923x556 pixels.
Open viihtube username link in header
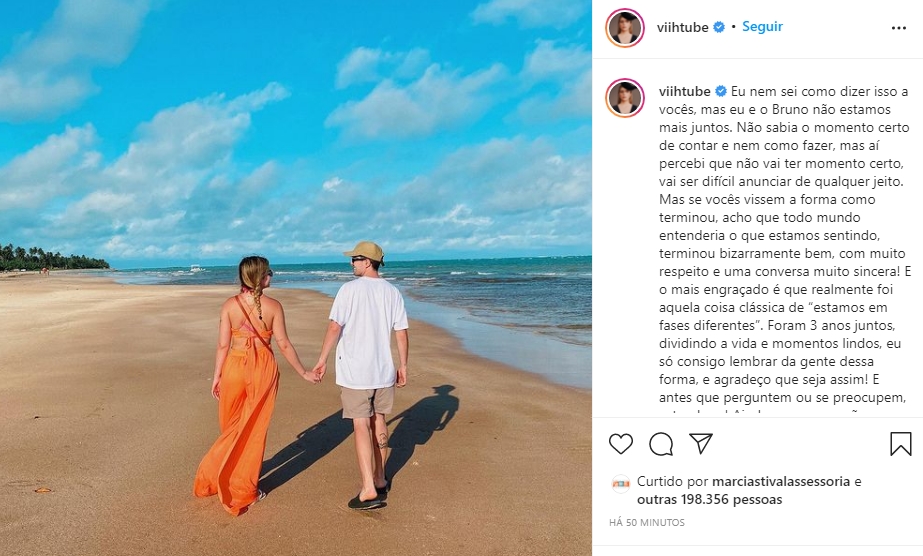(x=682, y=28)
